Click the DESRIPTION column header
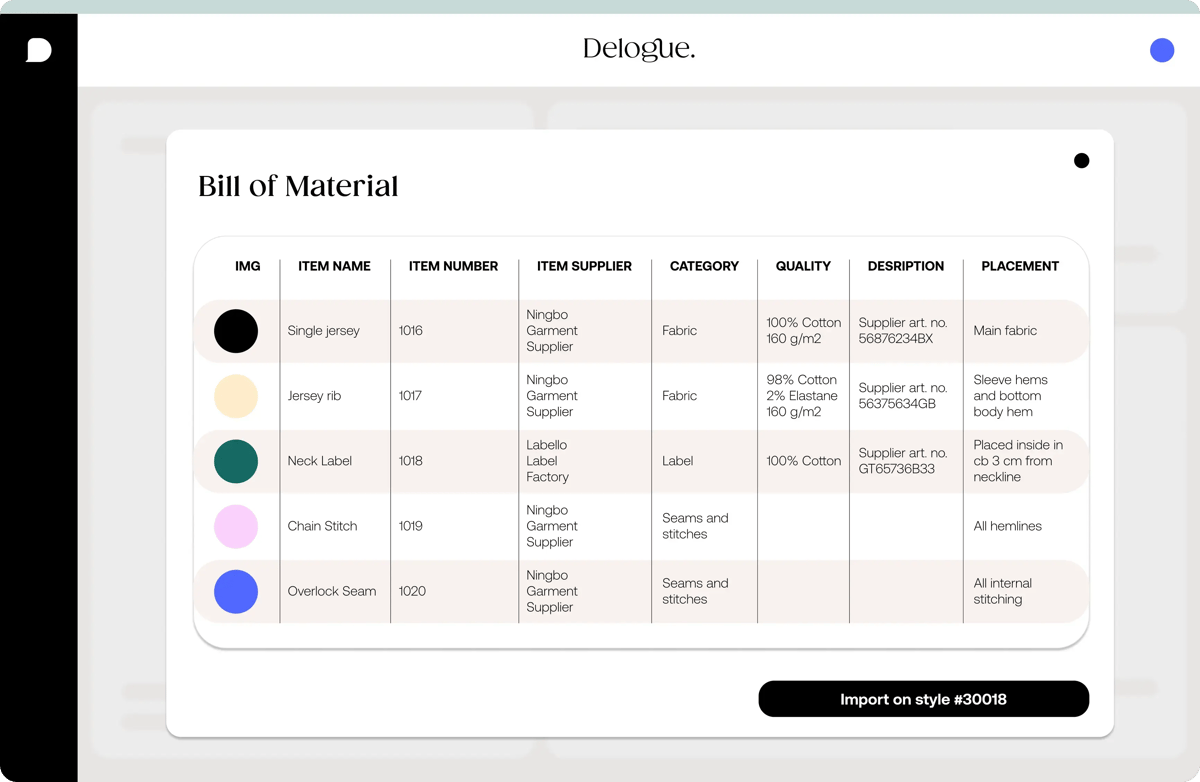 (906, 266)
